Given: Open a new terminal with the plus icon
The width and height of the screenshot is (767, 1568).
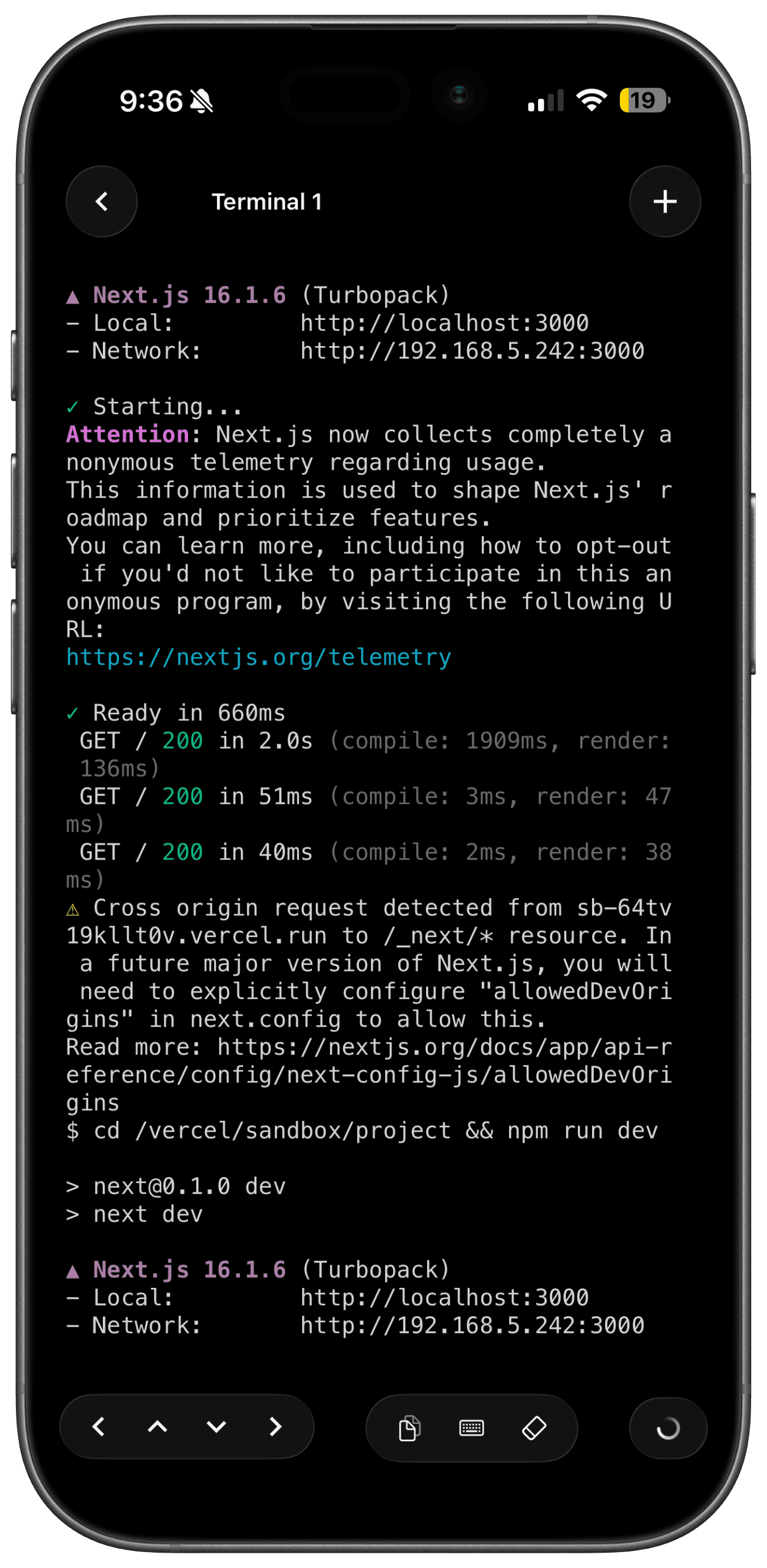Looking at the screenshot, I should (x=664, y=202).
